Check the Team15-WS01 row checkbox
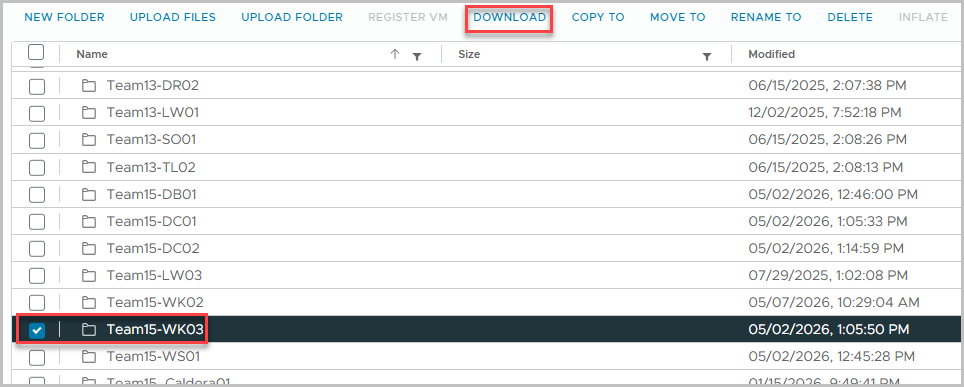Screen dimensions: 964x387 (x=37, y=357)
